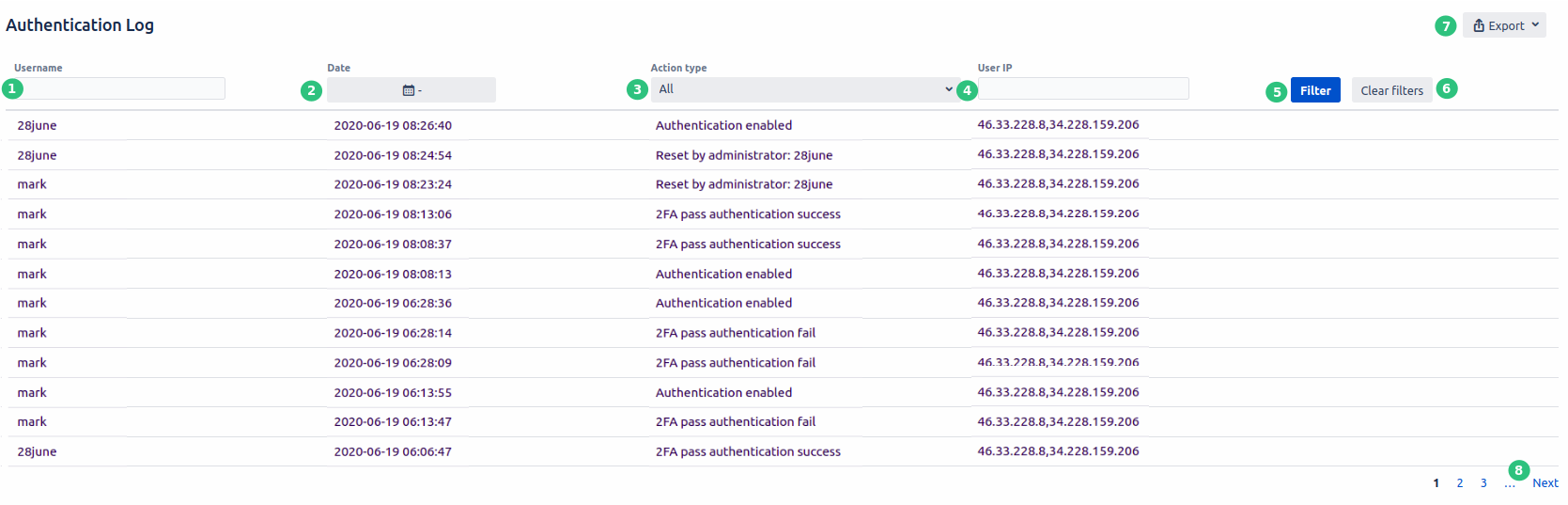The image size is (1568, 505).
Task: Select username mark in 06:28:36 row
Action: pos(32,304)
